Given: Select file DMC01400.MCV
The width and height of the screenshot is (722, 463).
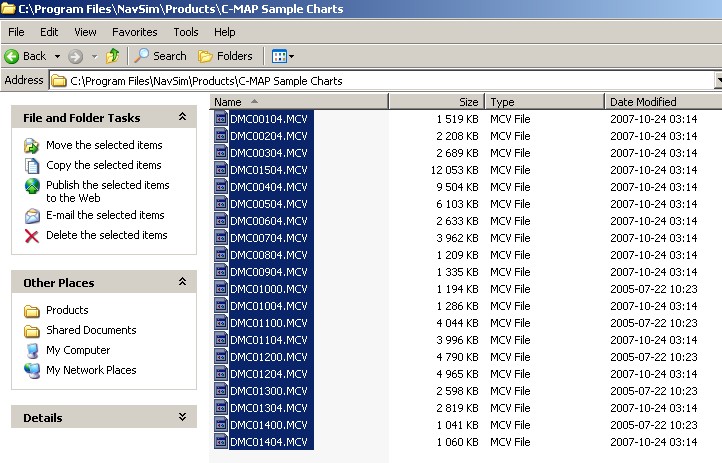Looking at the screenshot, I should [x=268, y=425].
